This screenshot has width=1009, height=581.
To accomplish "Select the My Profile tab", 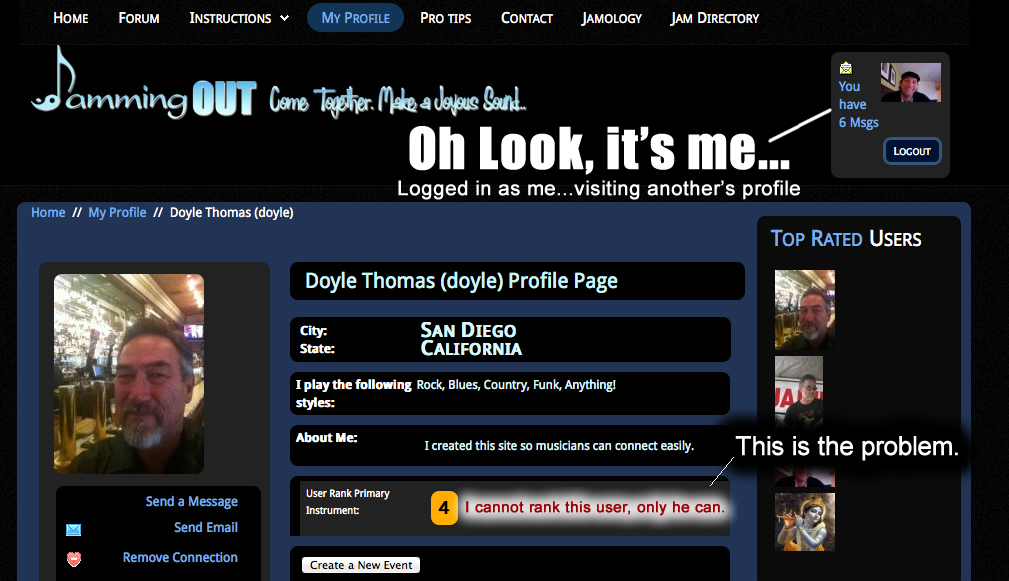I will pos(355,18).
